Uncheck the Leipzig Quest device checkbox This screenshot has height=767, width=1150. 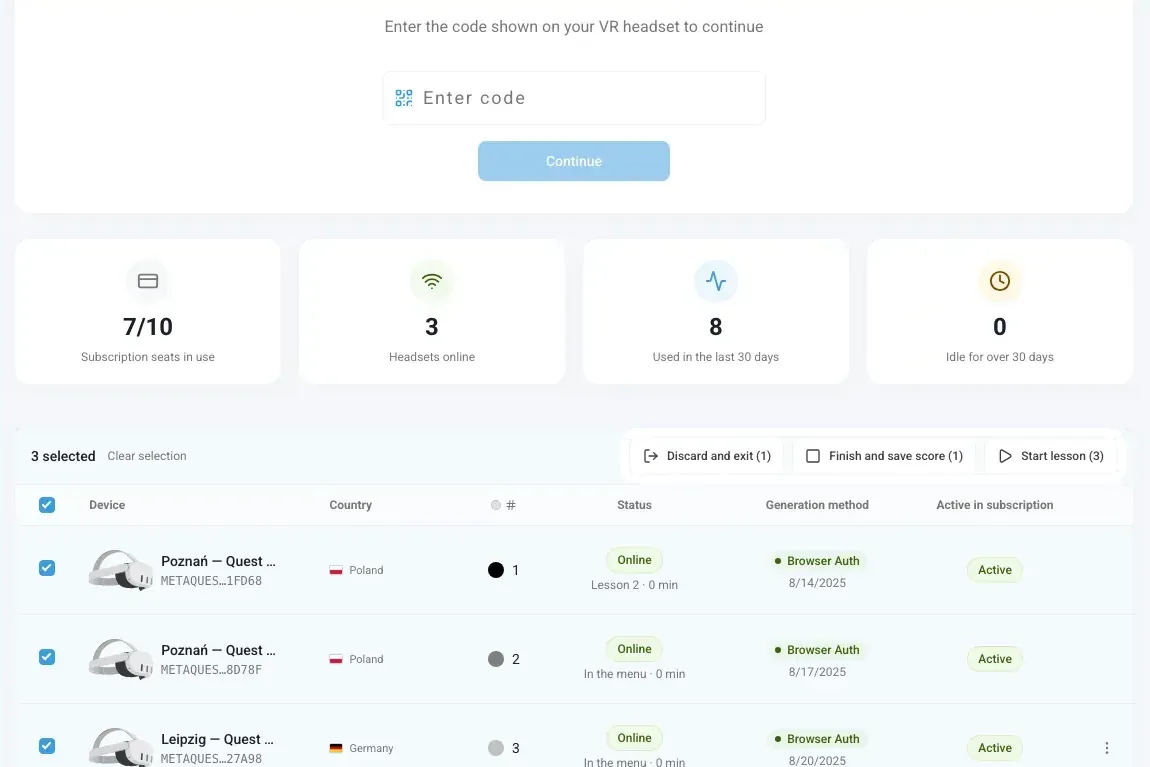(x=47, y=746)
